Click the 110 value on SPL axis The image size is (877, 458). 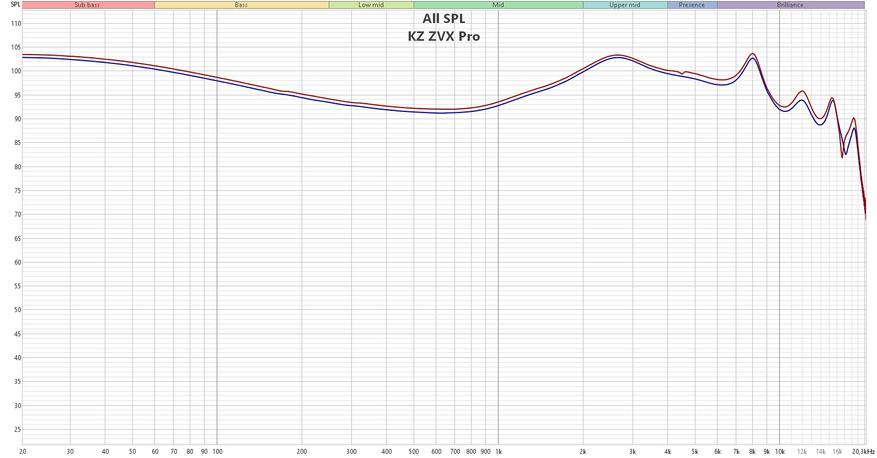click(x=16, y=24)
